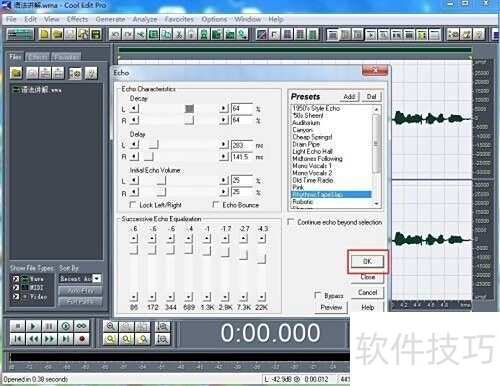This screenshot has width=500, height=386.
Task: Toggle the Wave file type checkbox
Action: click(15, 279)
